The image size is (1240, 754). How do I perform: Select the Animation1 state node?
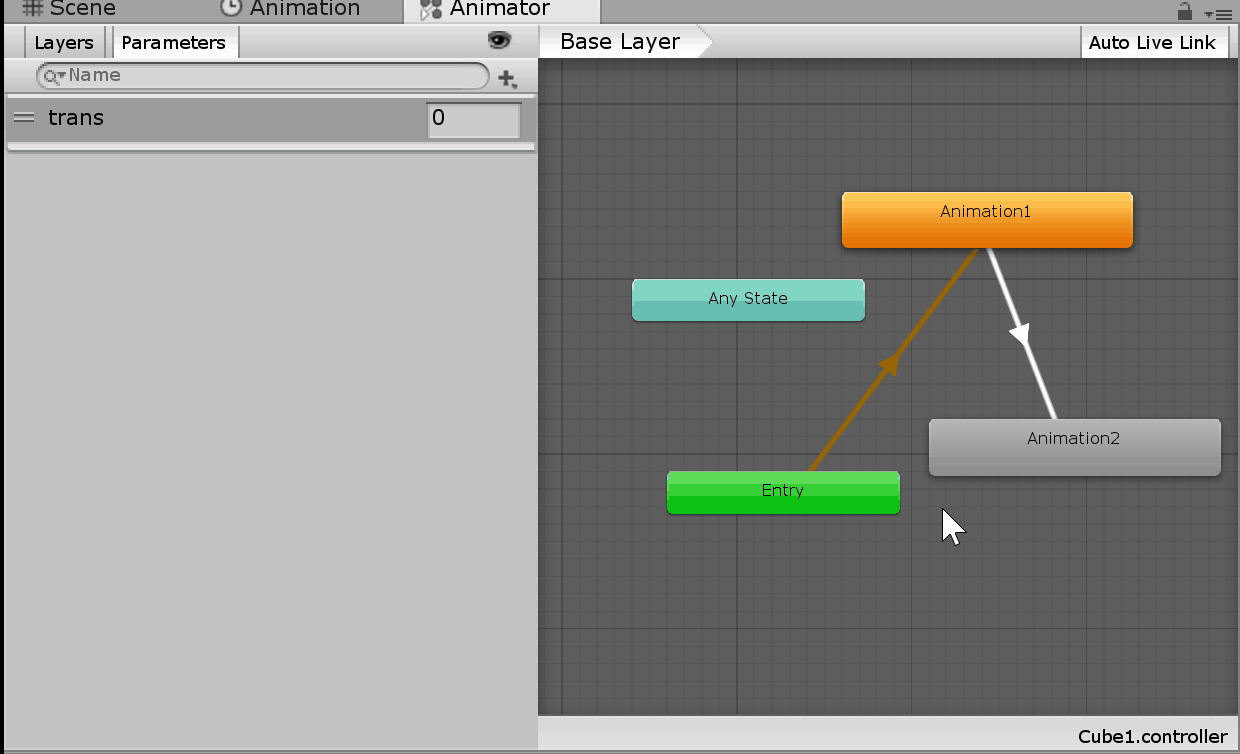[986, 220]
